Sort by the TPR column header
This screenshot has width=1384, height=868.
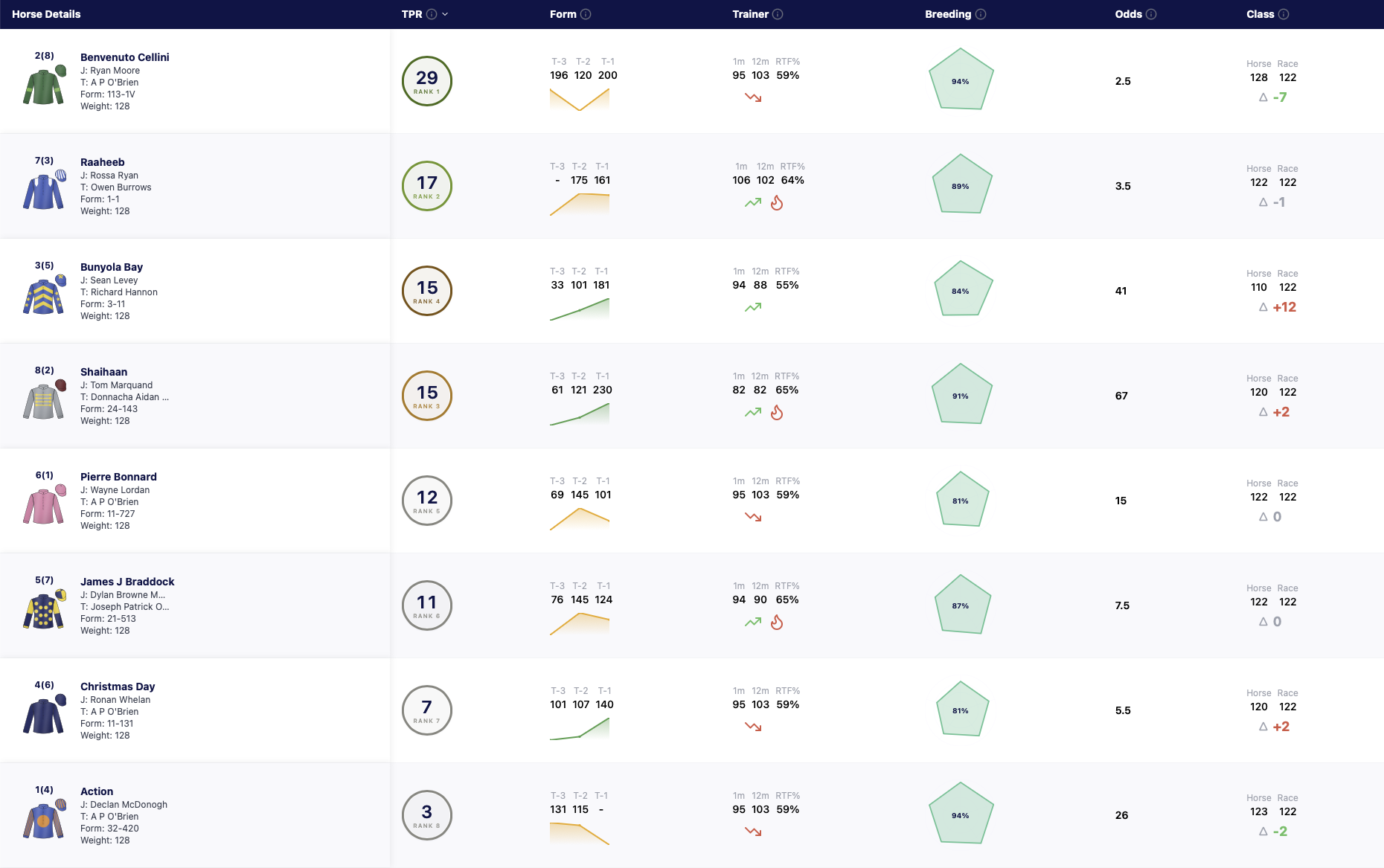[x=411, y=14]
